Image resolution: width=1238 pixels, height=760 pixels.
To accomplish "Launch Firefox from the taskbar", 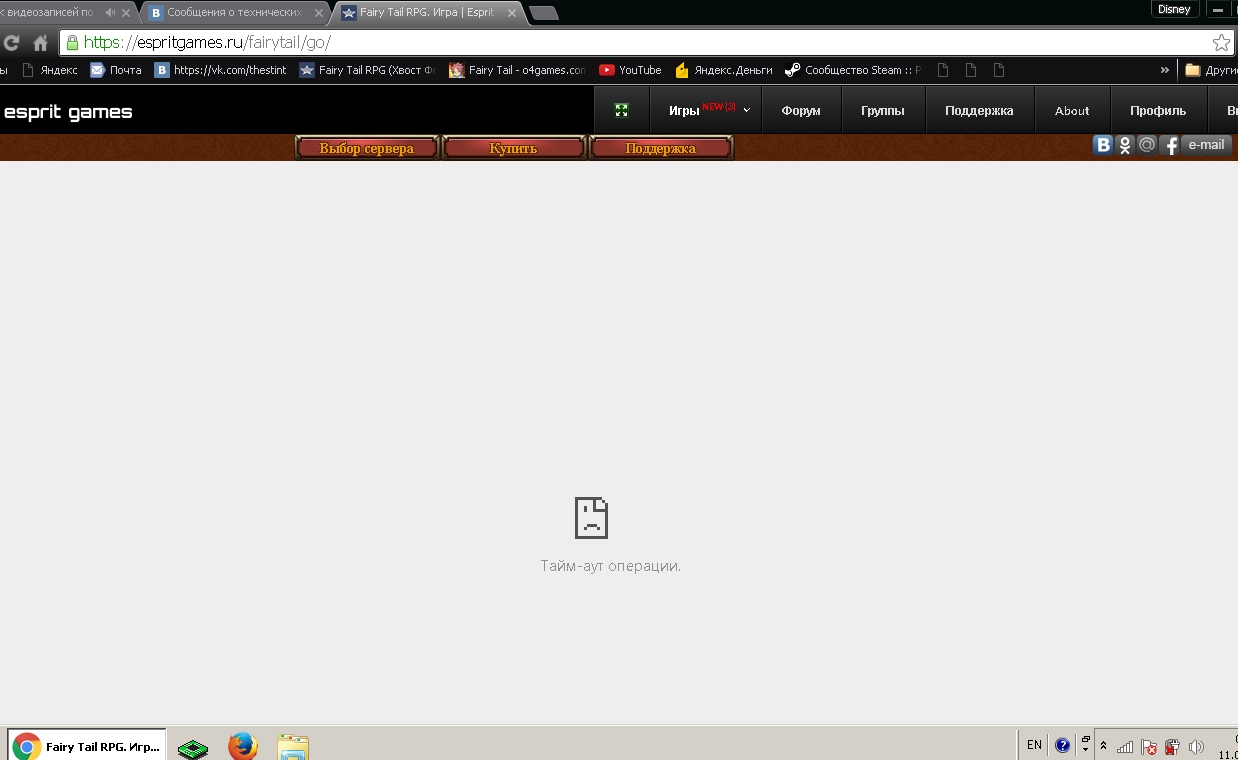I will tap(242, 746).
